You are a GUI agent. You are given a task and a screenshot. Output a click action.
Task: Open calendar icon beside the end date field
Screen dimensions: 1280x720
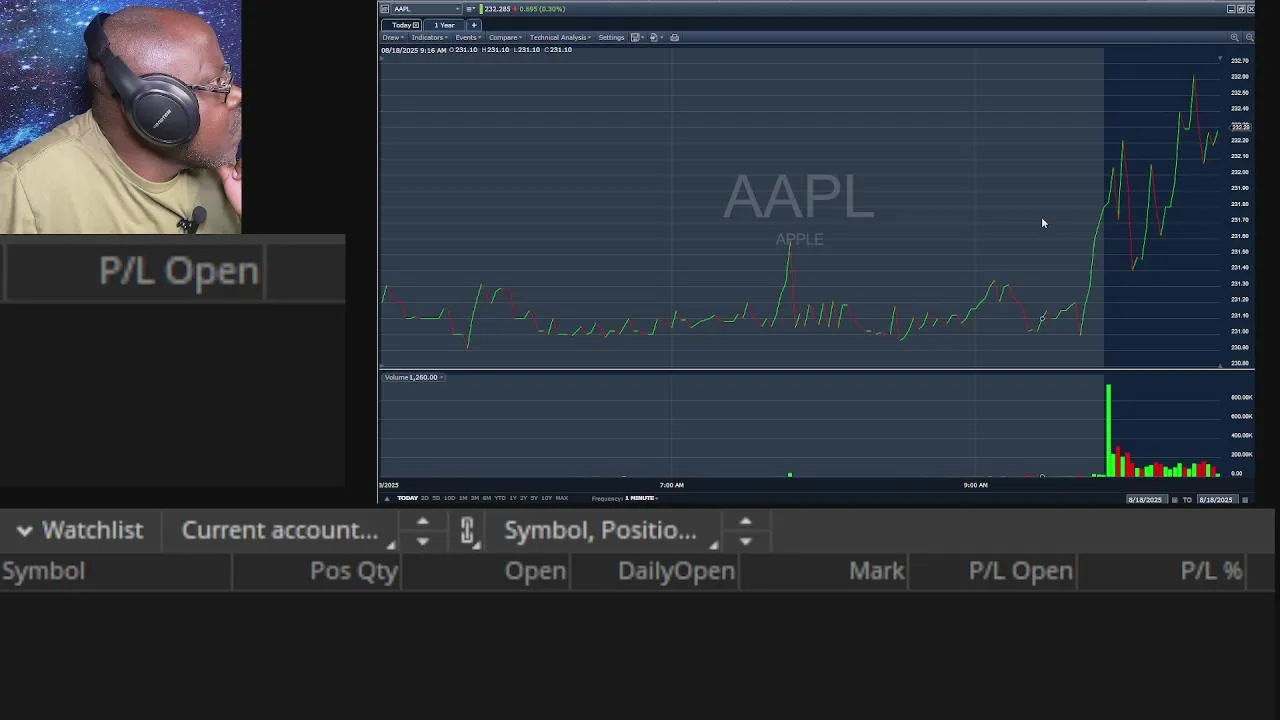(1245, 500)
